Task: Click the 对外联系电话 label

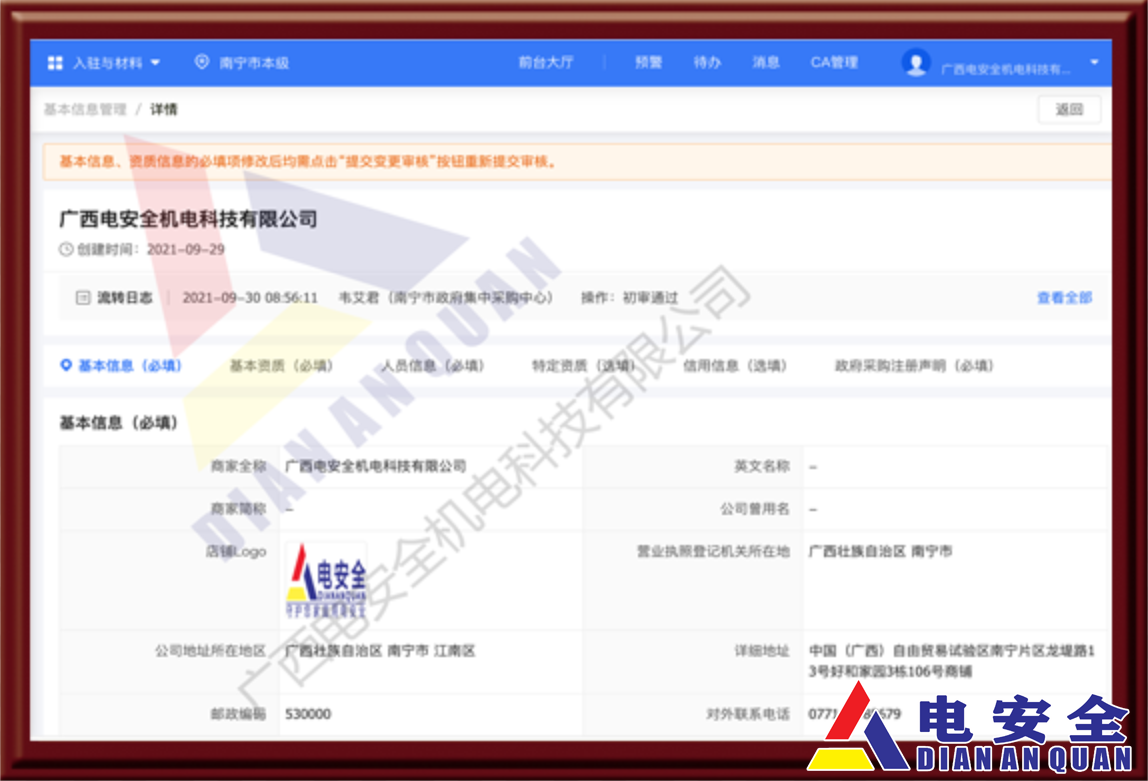Action: click(748, 713)
